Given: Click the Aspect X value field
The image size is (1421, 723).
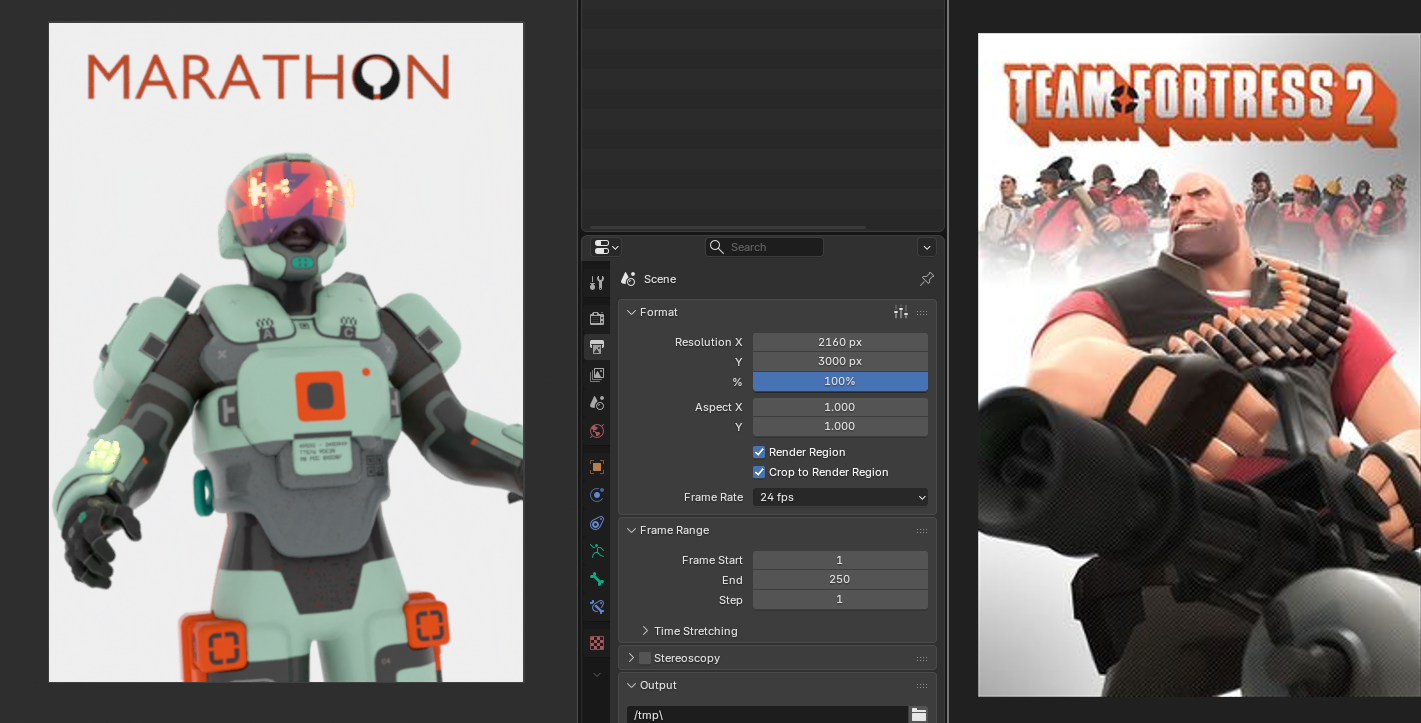Looking at the screenshot, I should (x=840, y=407).
